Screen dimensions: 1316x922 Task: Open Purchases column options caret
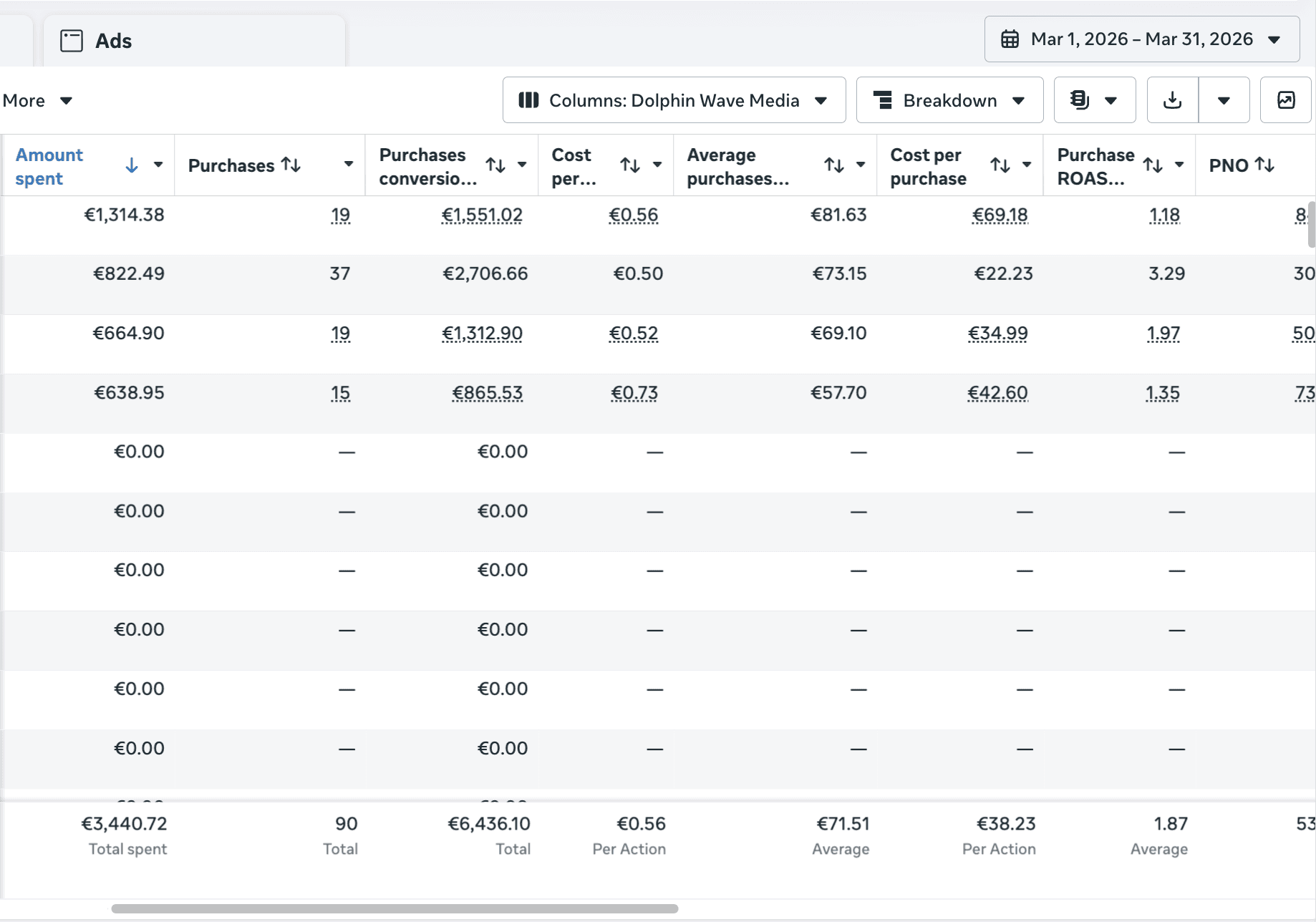pyautogui.click(x=349, y=165)
